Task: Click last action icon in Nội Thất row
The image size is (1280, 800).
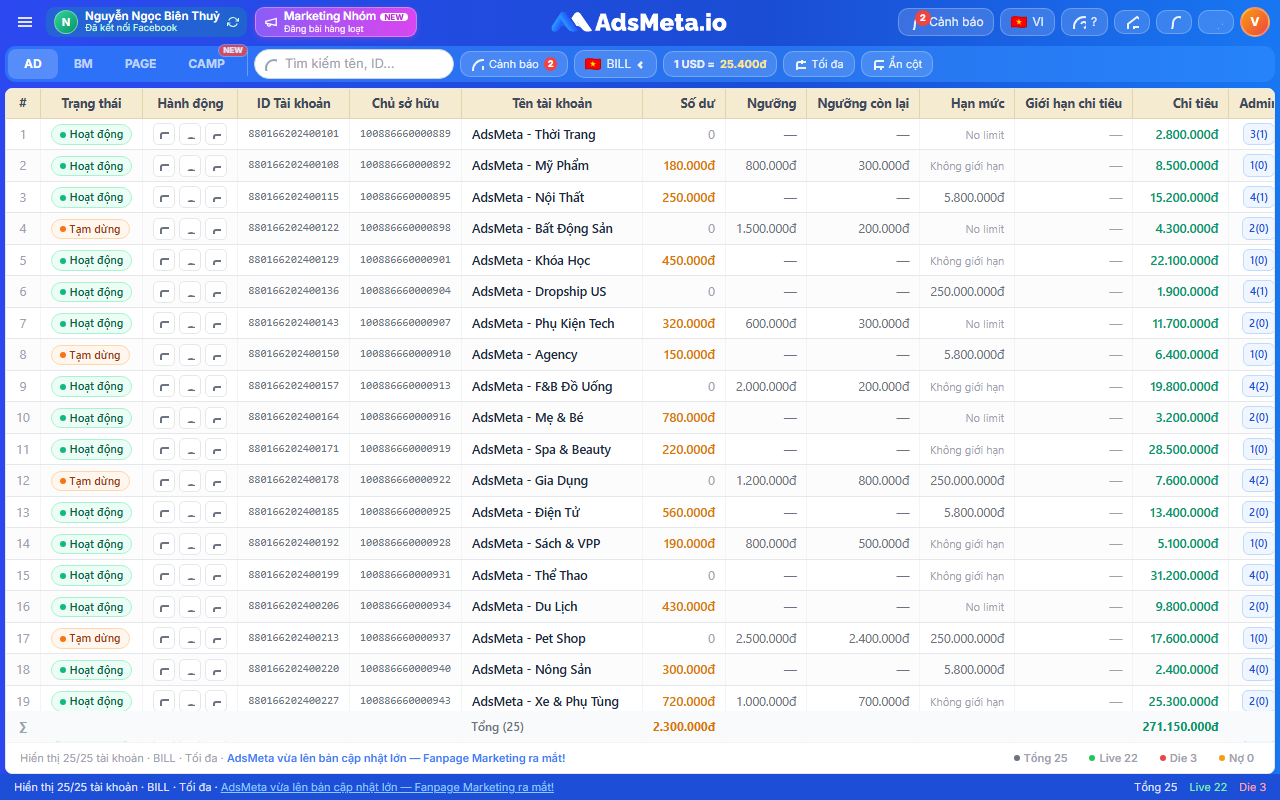Action: coord(216,198)
